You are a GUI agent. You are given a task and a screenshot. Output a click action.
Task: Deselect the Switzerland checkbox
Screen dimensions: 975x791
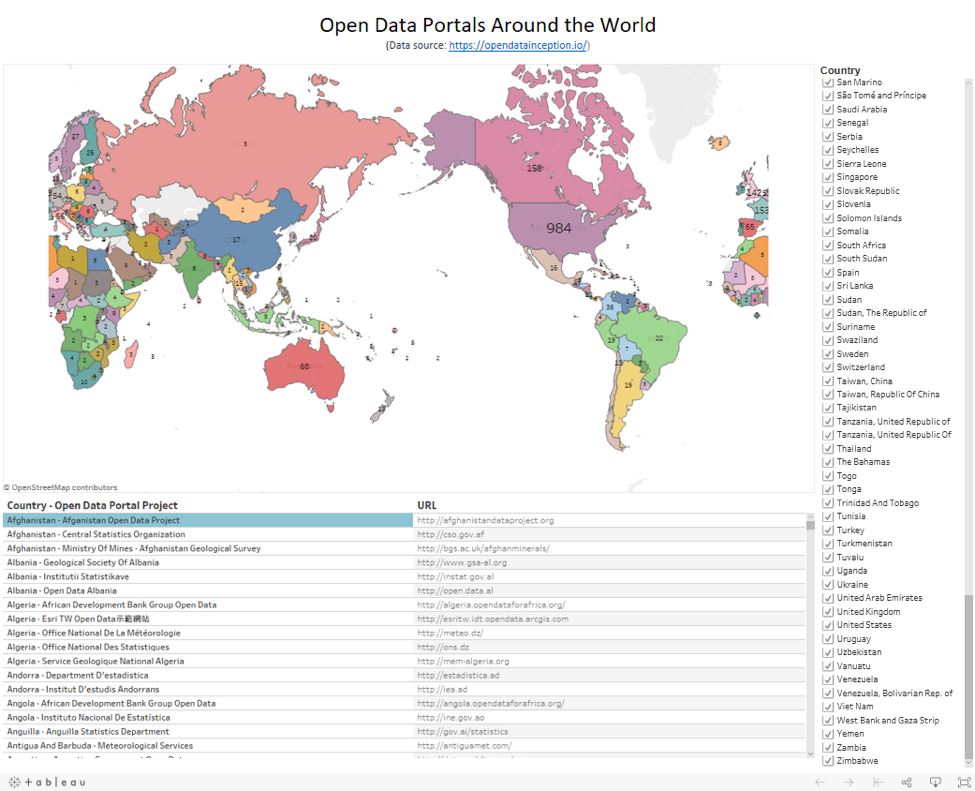coord(828,367)
